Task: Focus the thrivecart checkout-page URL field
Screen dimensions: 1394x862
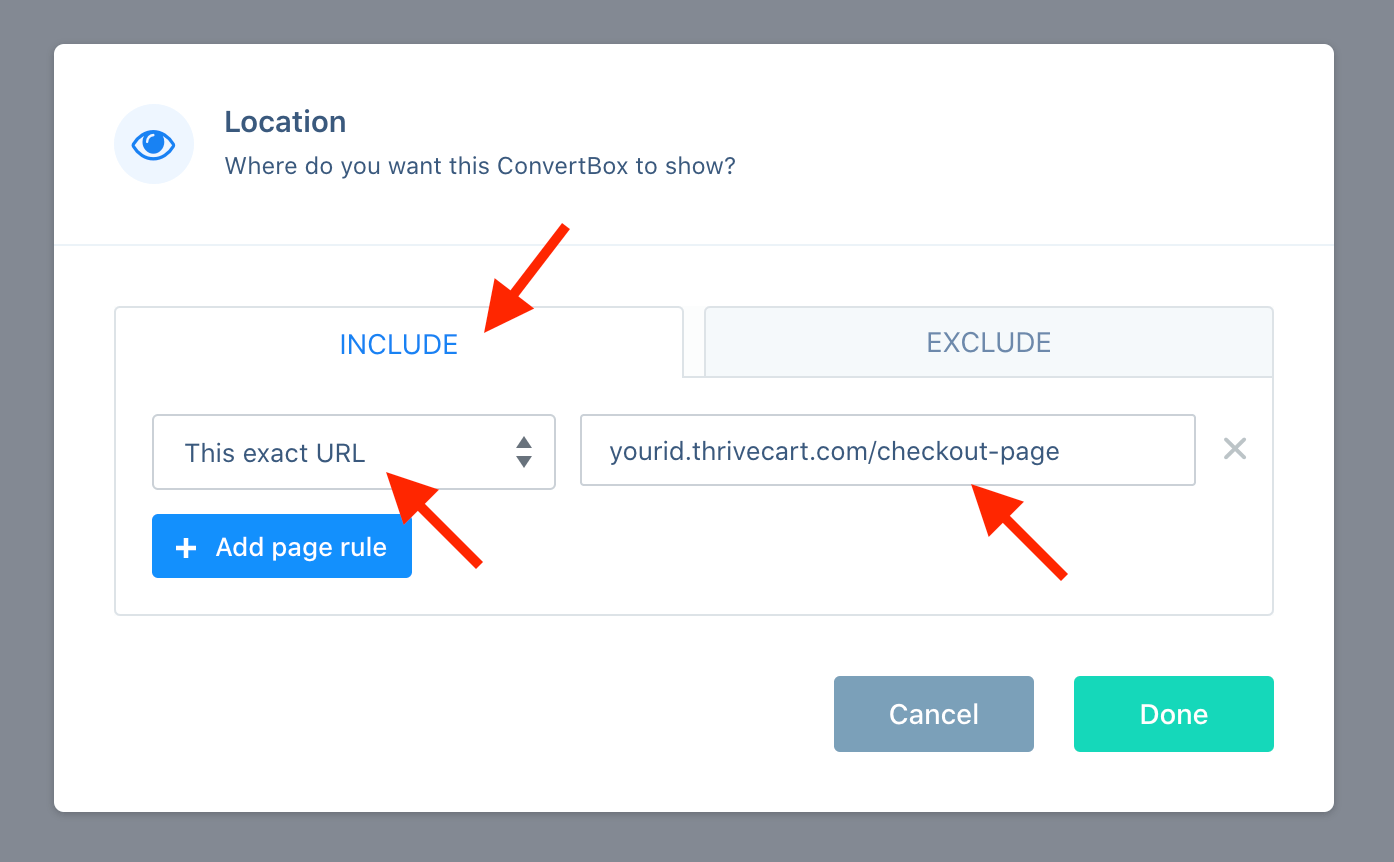Action: pos(888,450)
